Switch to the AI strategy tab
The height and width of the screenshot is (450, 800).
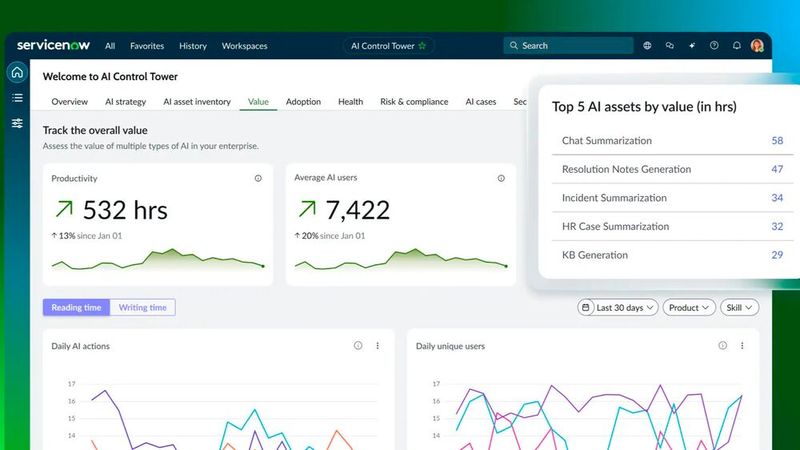(126, 102)
